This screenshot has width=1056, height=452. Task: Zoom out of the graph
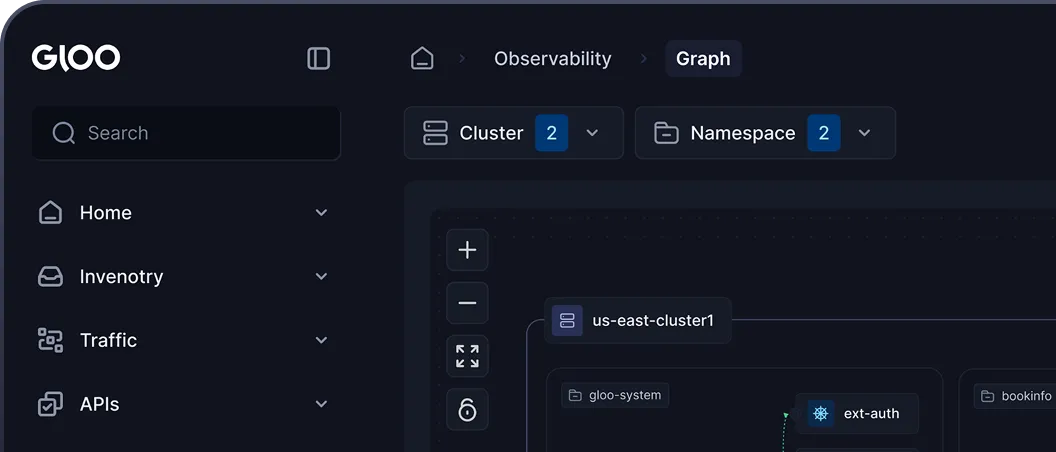(467, 303)
